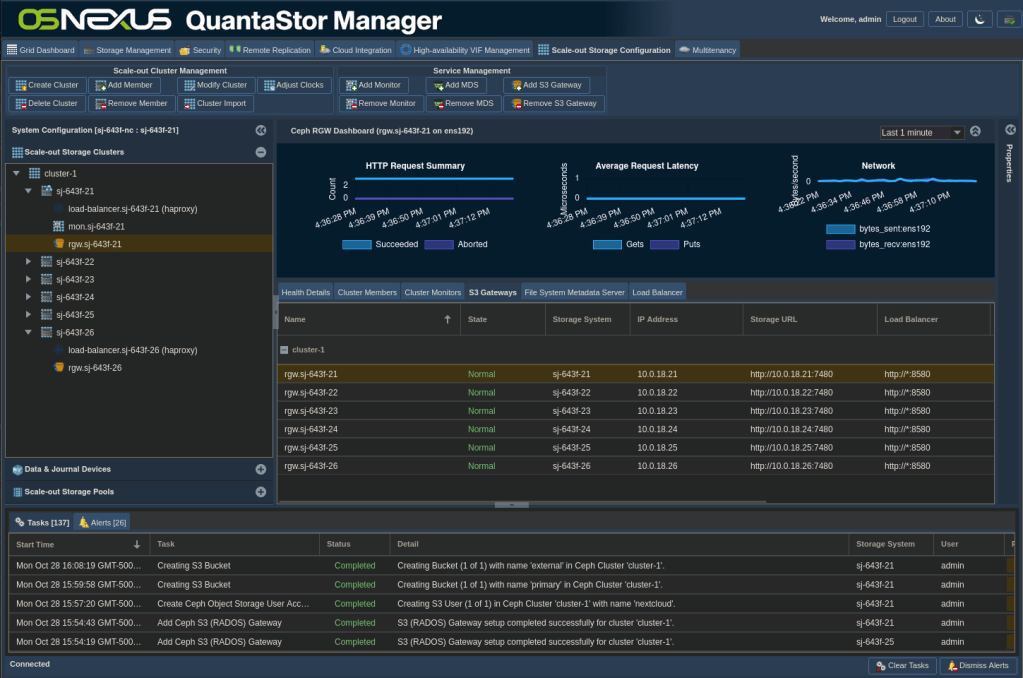
Task: Sort by the Name column header
Action: (295, 319)
